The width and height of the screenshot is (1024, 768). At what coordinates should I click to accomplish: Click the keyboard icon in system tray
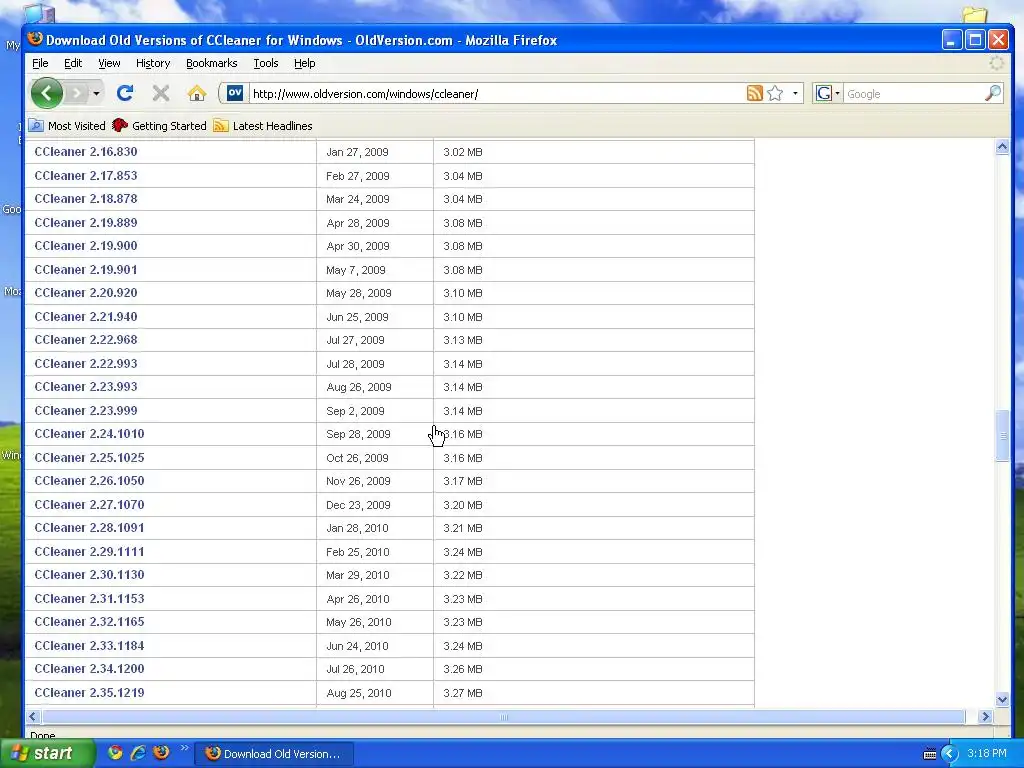click(930, 754)
